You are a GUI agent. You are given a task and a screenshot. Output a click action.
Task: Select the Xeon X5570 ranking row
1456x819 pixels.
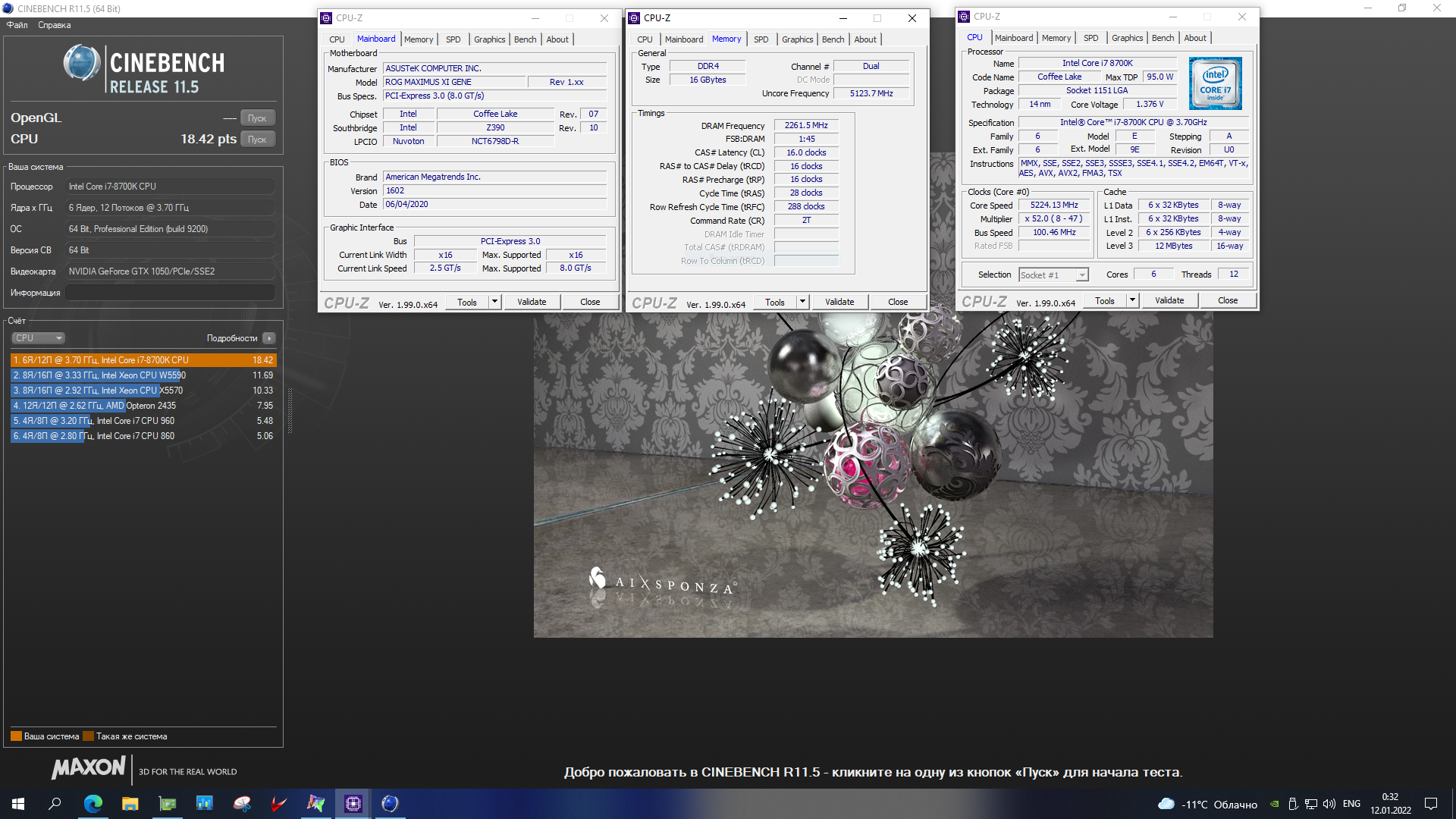[143, 391]
